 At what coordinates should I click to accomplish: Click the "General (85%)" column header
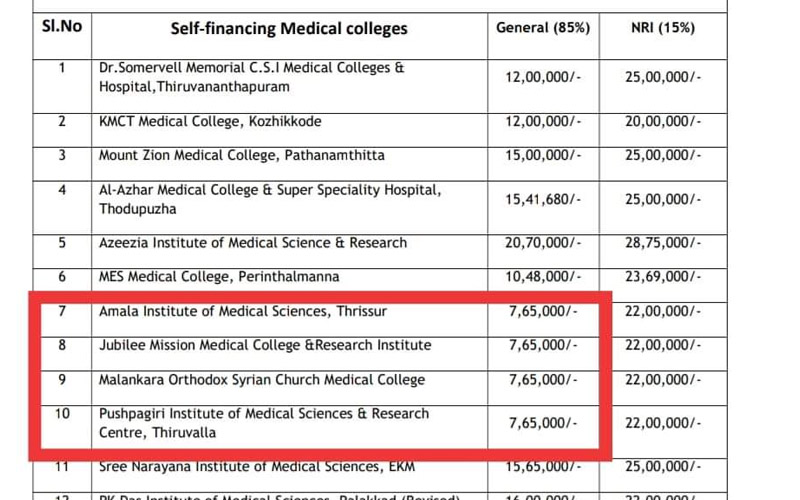click(x=543, y=27)
